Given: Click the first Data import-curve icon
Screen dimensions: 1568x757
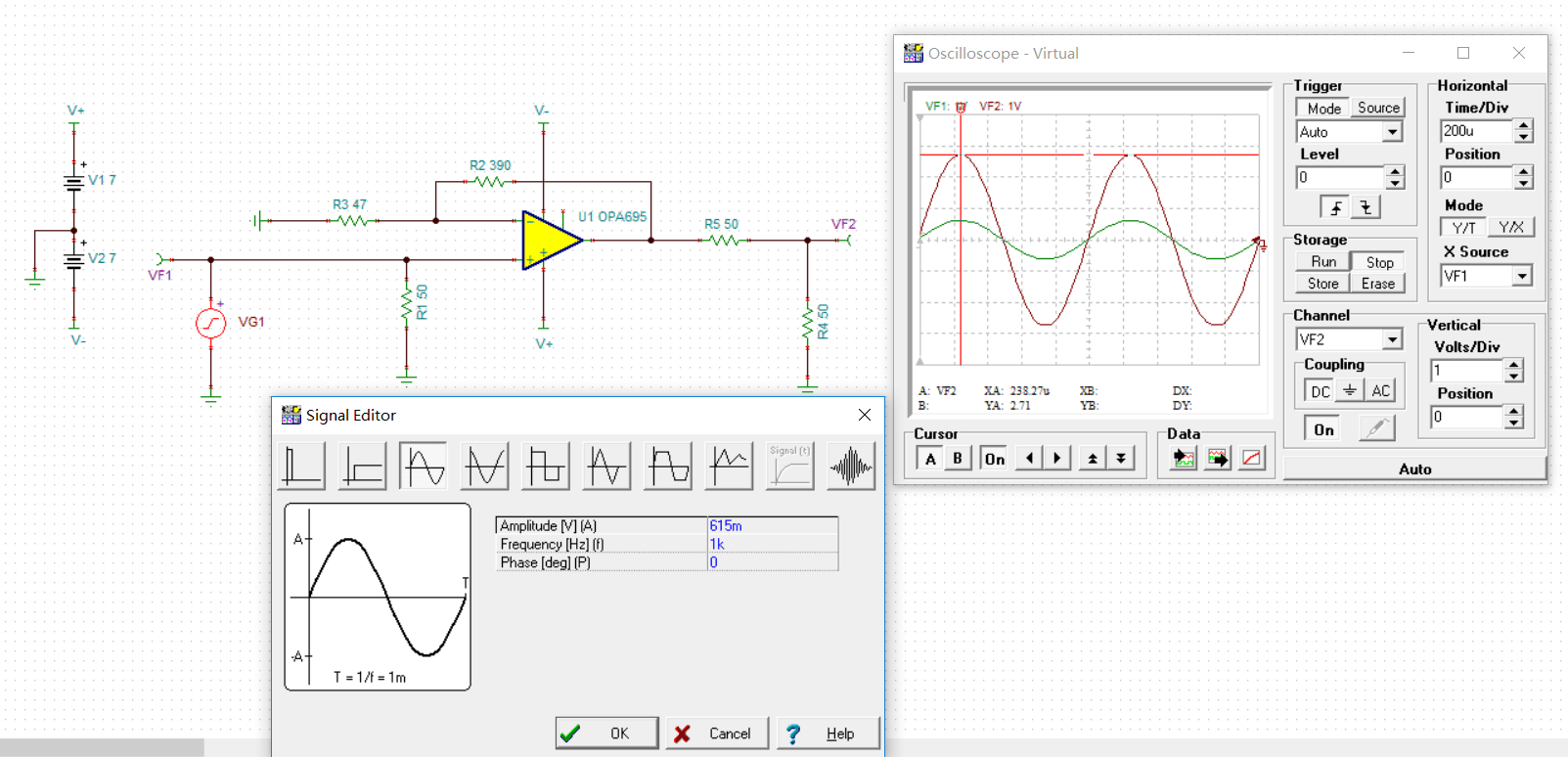Looking at the screenshot, I should click(1184, 459).
